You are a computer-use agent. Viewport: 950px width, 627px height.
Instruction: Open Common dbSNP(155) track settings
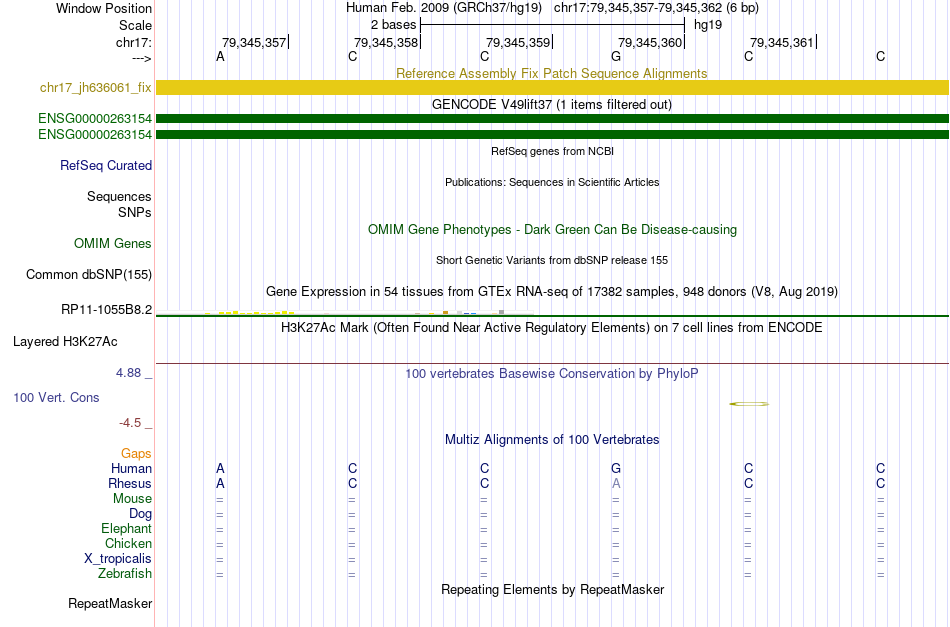point(89,274)
